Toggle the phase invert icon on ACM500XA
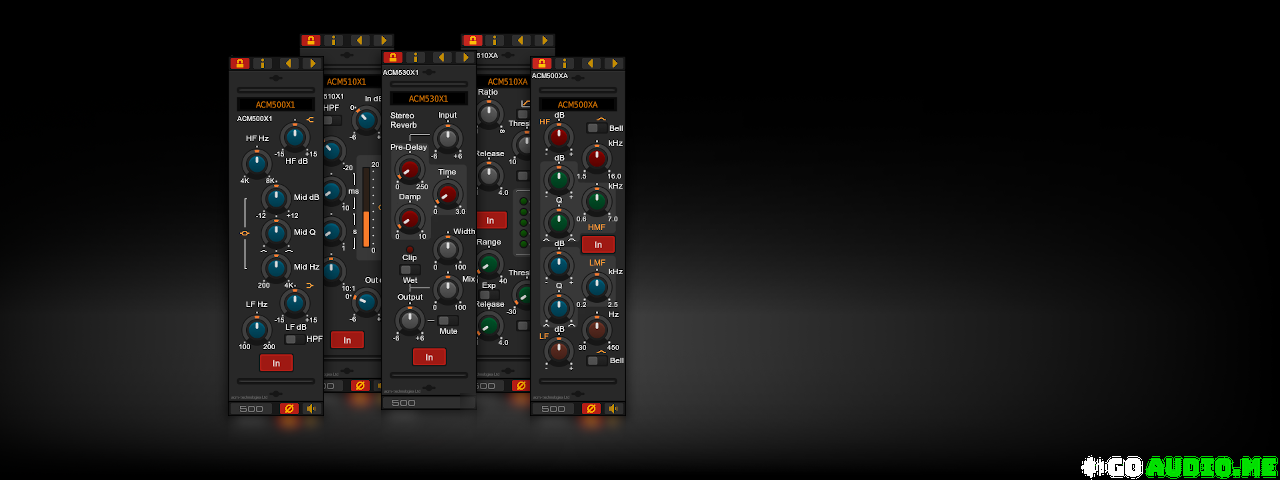This screenshot has width=1280, height=480. click(591, 408)
